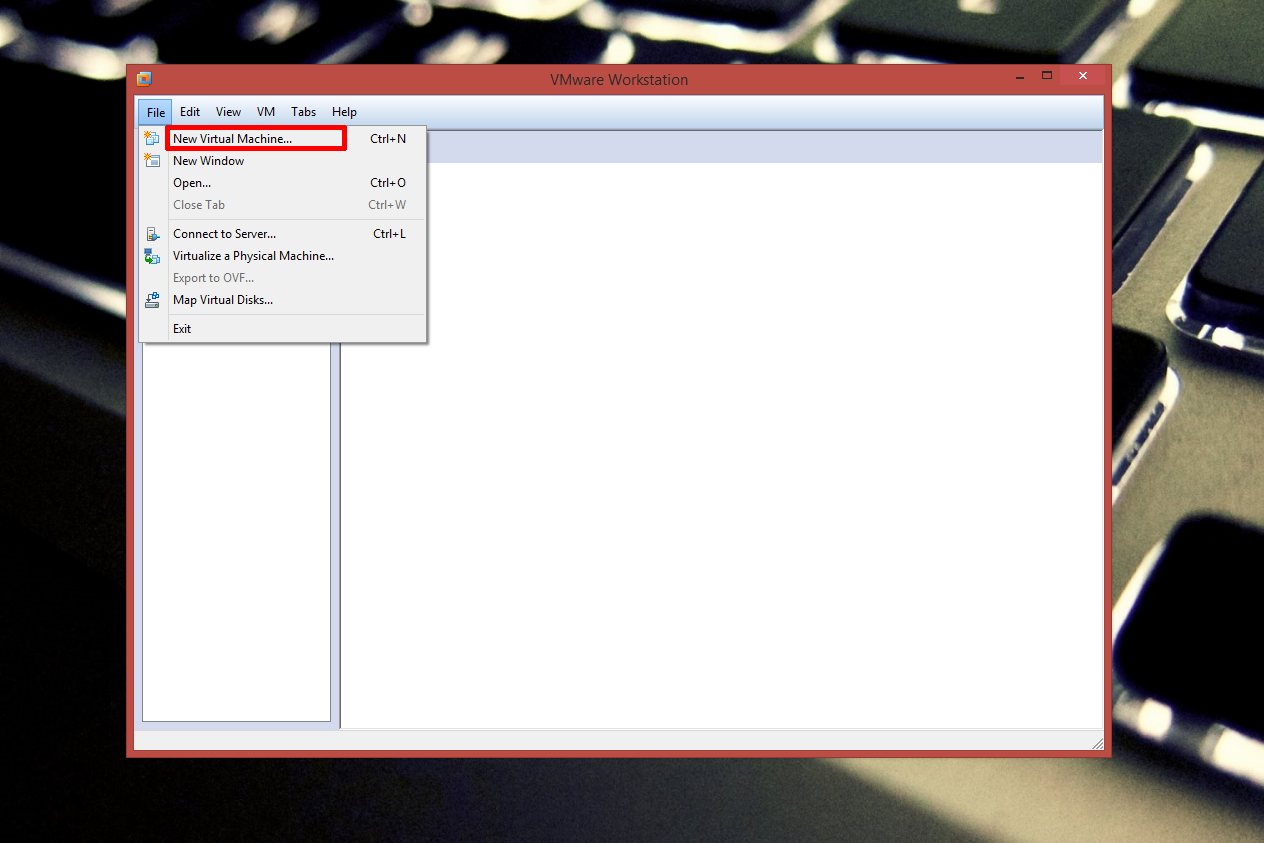Click the window resize grip corner
Viewport: 1264px width, 843px height.
tap(1097, 743)
